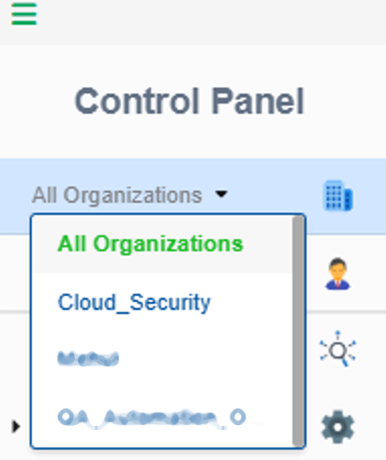Click the dropdown caret next to All Organizations
The image size is (386, 460).
click(221, 194)
